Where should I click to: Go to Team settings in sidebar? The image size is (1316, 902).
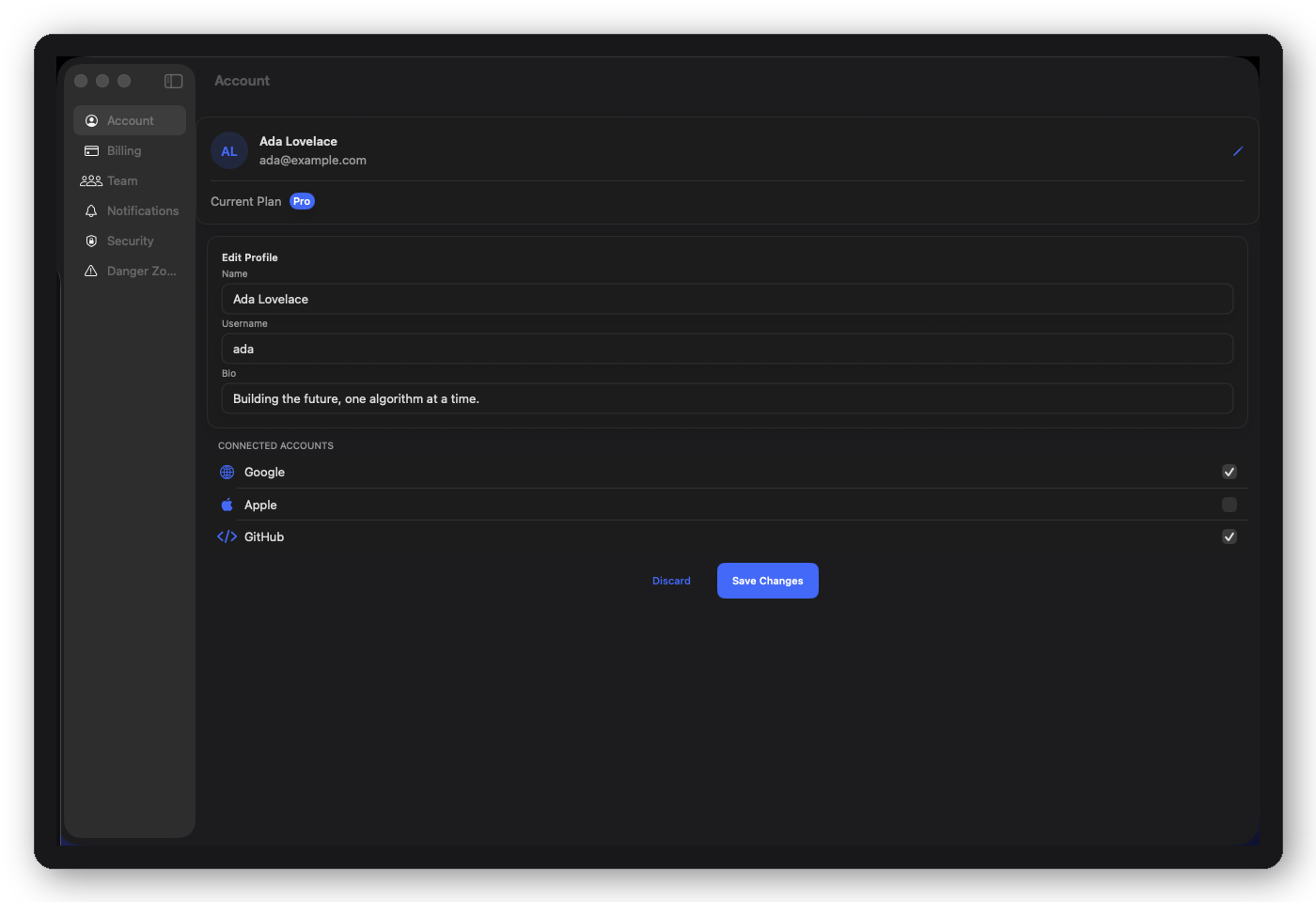pyautogui.click(x=130, y=180)
